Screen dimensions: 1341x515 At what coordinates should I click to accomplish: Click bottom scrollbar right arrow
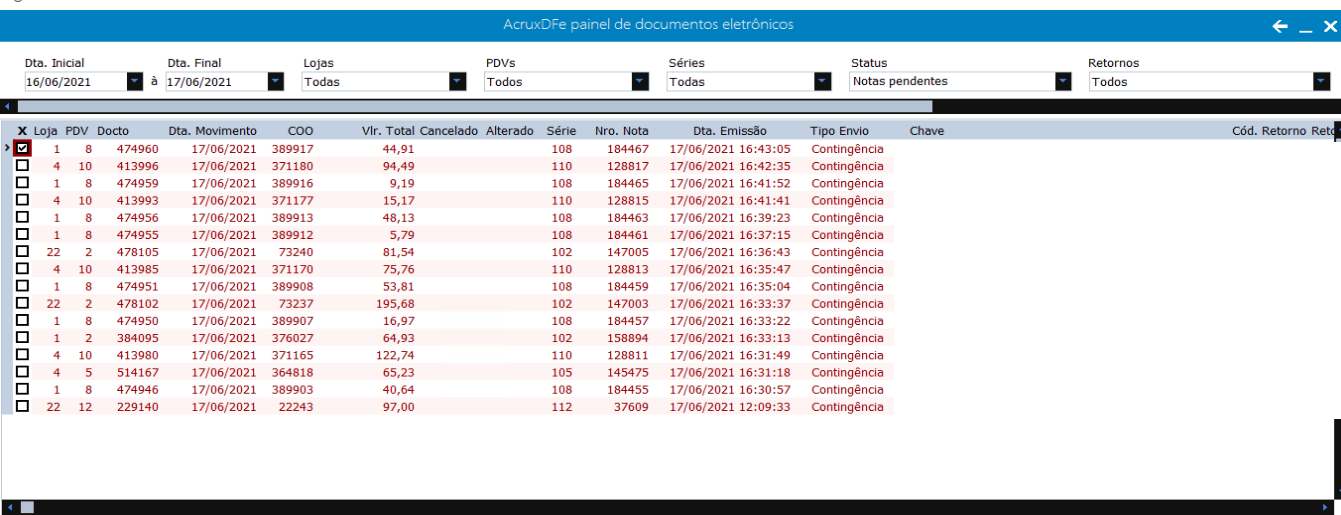(x=1325, y=507)
